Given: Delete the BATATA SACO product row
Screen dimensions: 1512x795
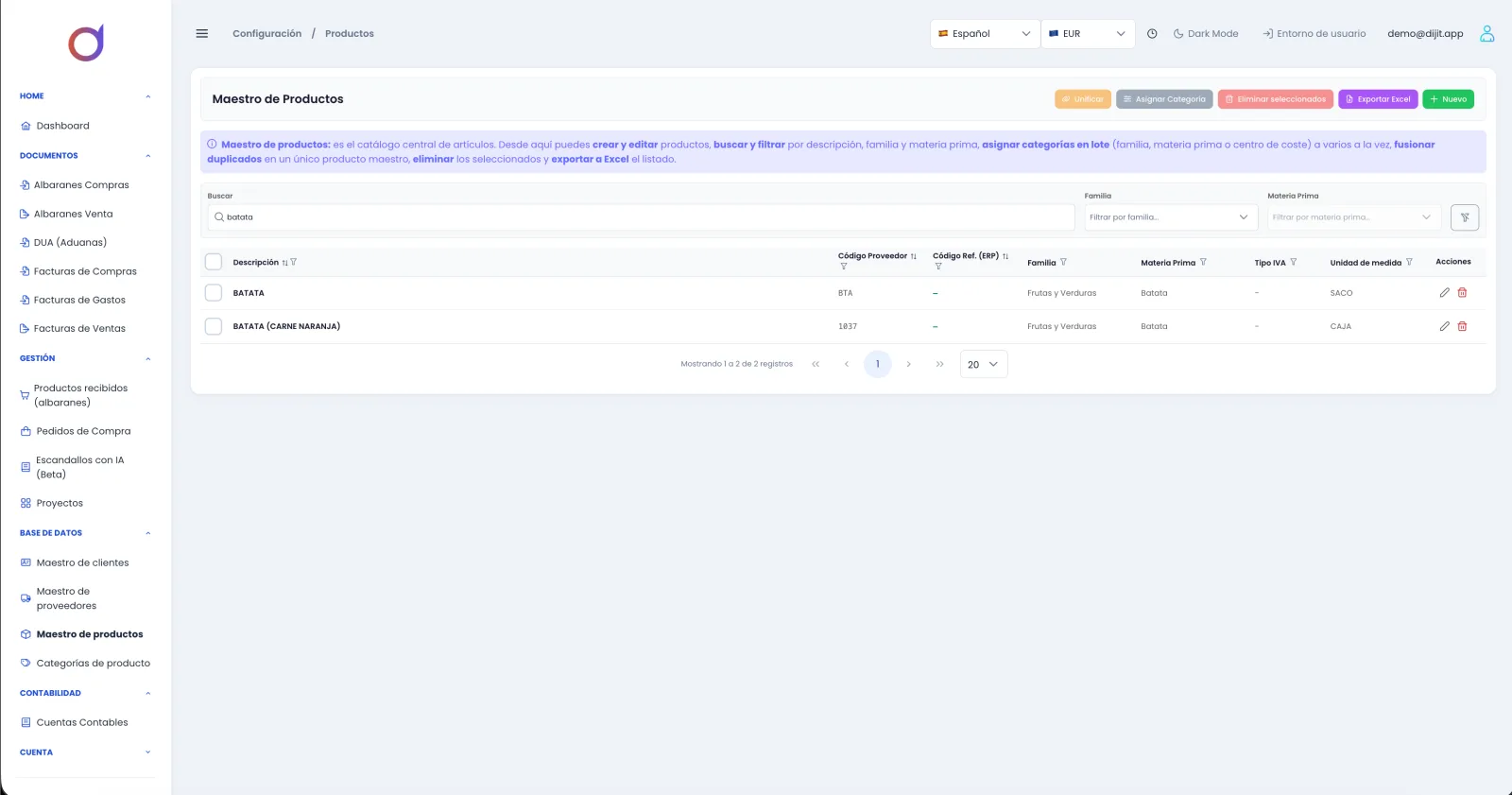Looking at the screenshot, I should pos(1462,293).
